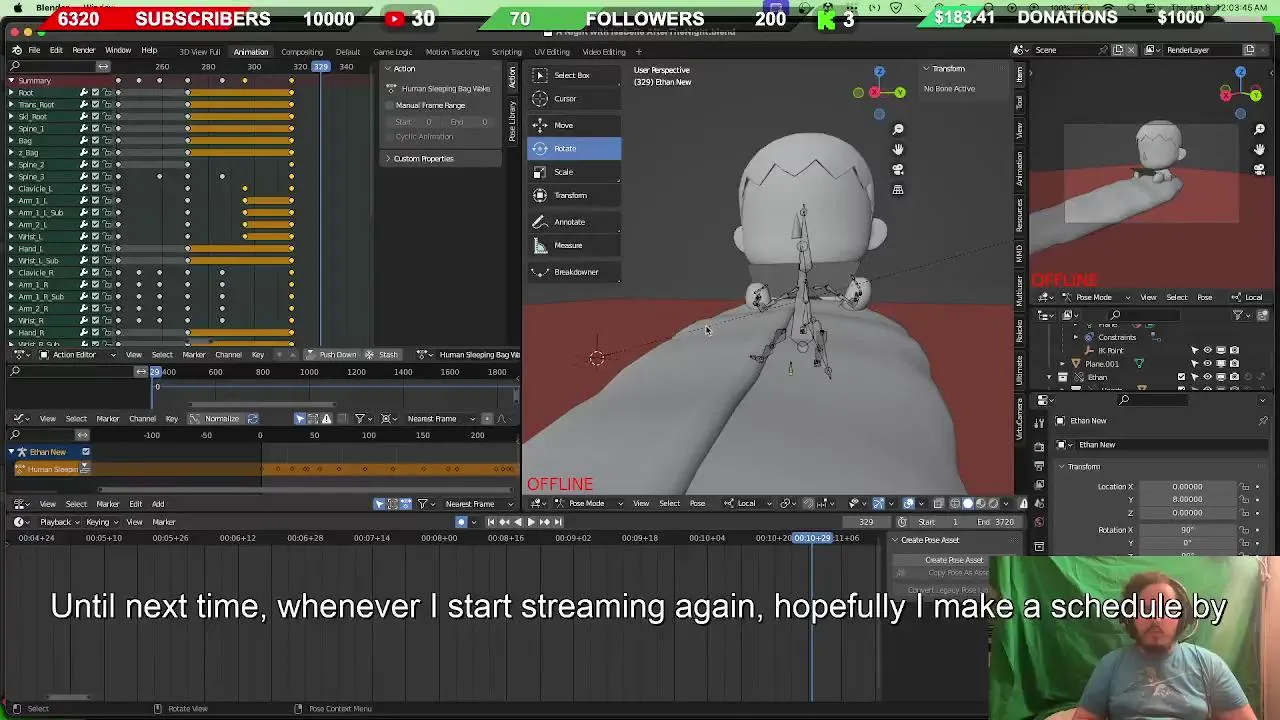Open the Playback dropdown menu
The height and width of the screenshot is (720, 1280).
tap(59, 522)
